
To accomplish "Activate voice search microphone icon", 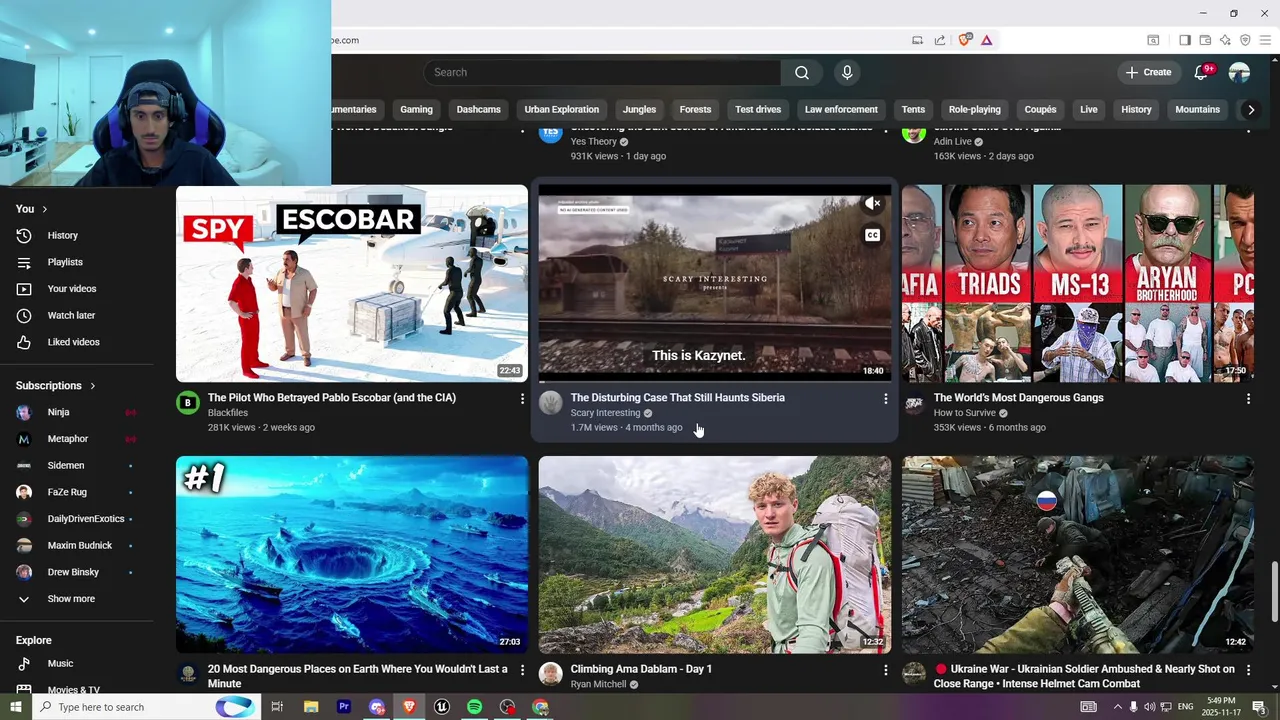I will point(847,72).
